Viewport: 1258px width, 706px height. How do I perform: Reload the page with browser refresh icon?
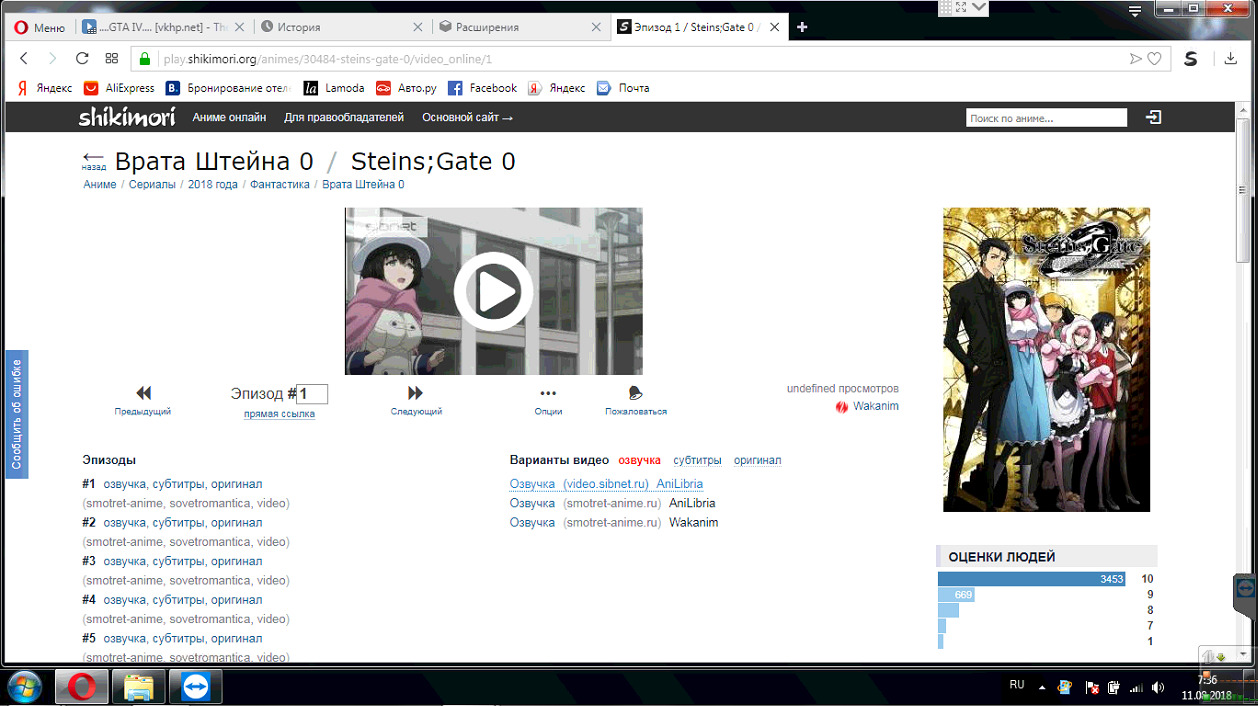tap(82, 59)
